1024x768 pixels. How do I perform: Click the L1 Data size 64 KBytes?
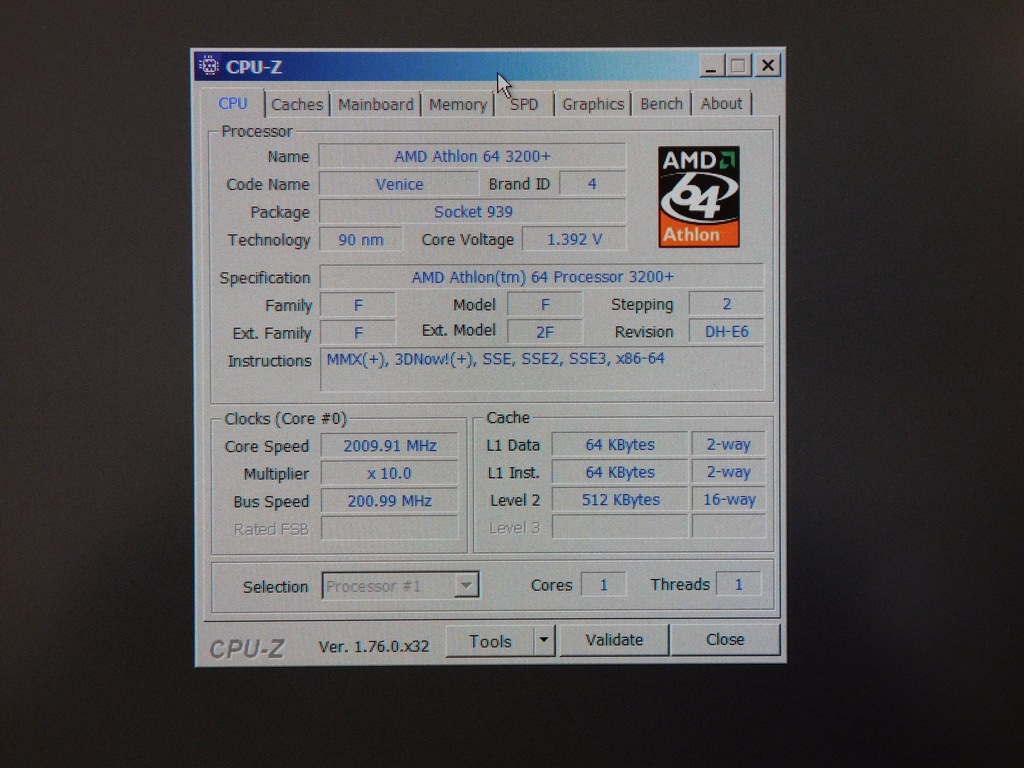pos(620,445)
